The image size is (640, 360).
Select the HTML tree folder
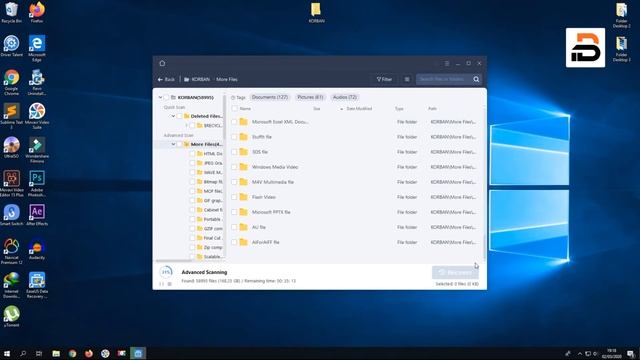click(209, 154)
